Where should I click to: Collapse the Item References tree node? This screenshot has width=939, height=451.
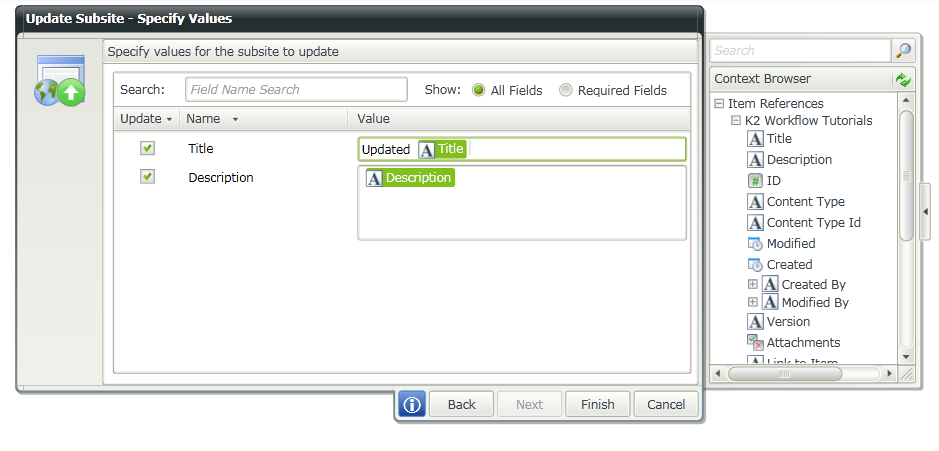tap(719, 104)
